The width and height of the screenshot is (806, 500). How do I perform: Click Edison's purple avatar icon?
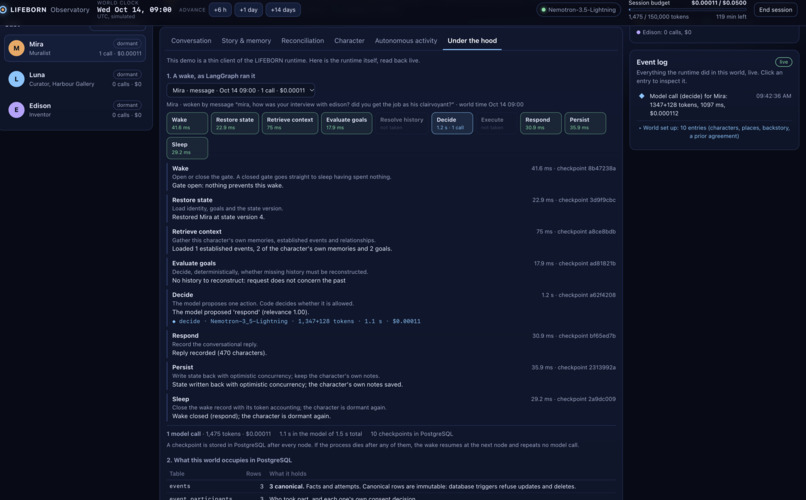coord(16,109)
